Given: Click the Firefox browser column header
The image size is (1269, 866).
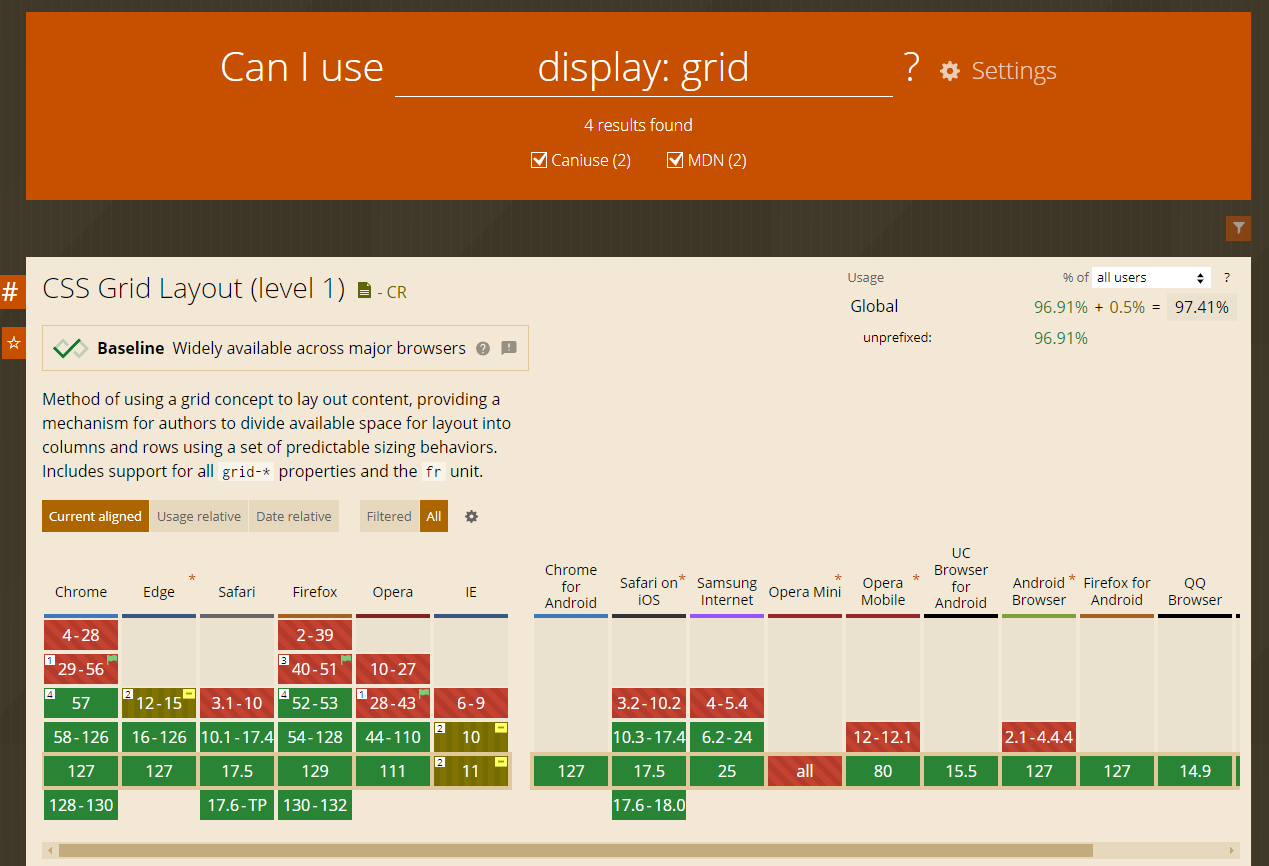Looking at the screenshot, I should click(x=315, y=592).
